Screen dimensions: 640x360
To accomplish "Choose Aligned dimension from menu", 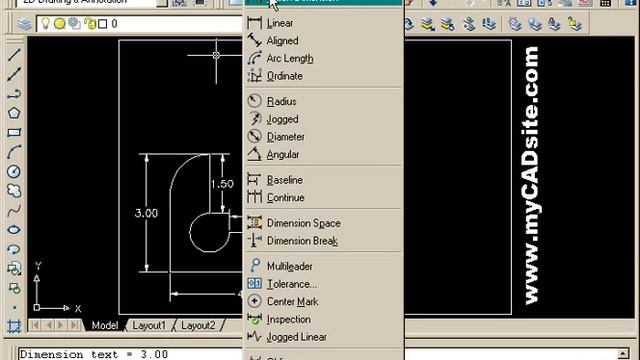I will click(x=324, y=41).
